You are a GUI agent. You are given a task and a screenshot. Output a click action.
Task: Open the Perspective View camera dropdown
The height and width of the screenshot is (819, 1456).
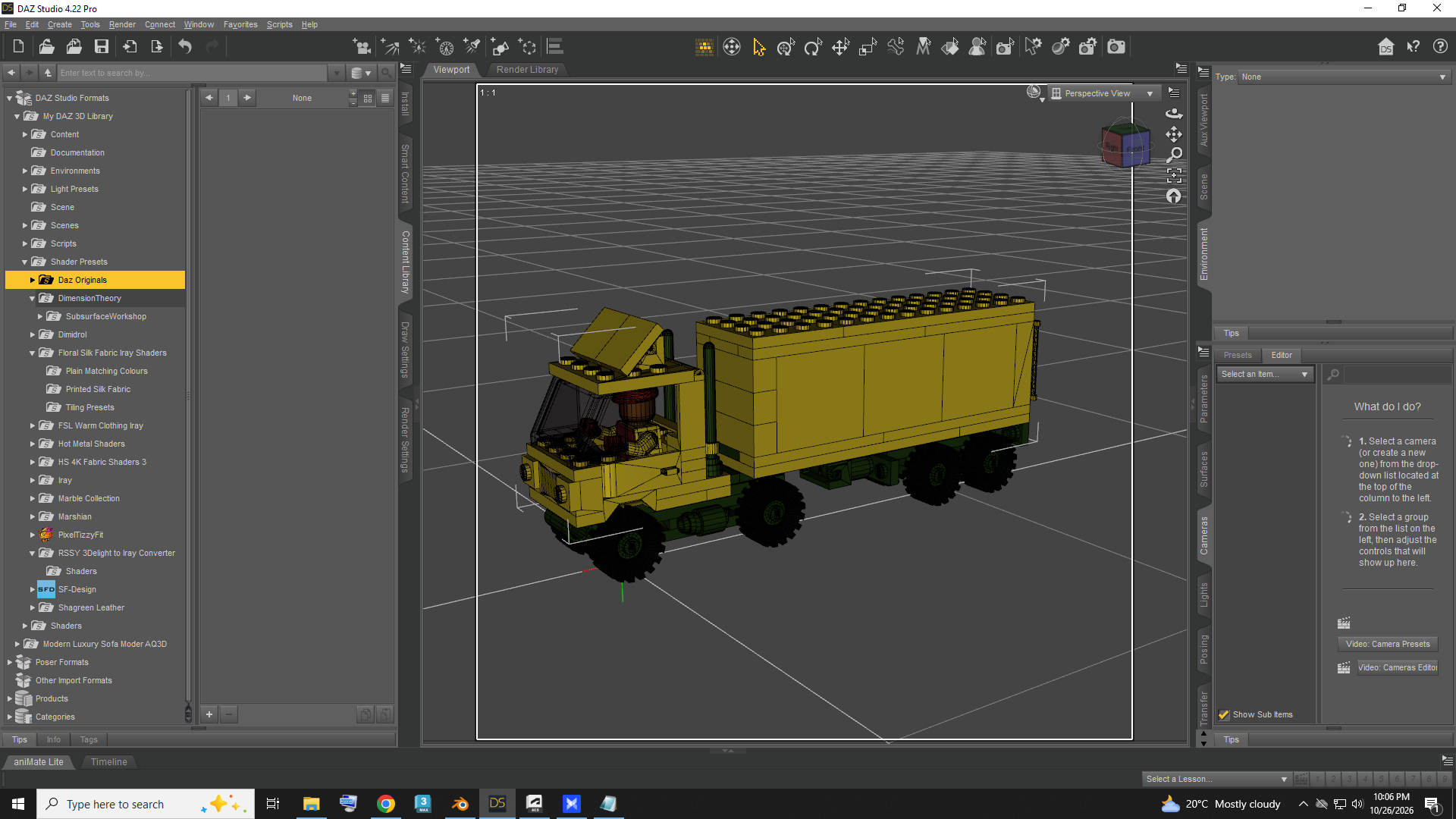(1103, 93)
